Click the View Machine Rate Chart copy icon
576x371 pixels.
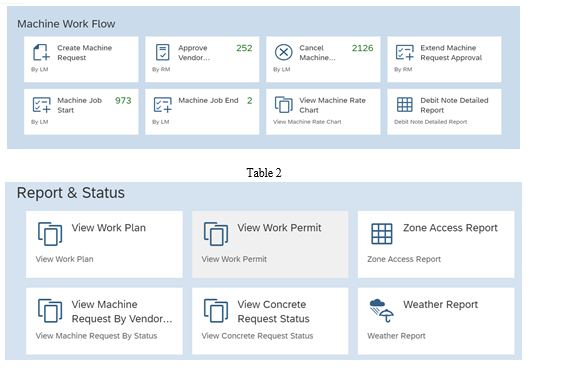click(284, 105)
